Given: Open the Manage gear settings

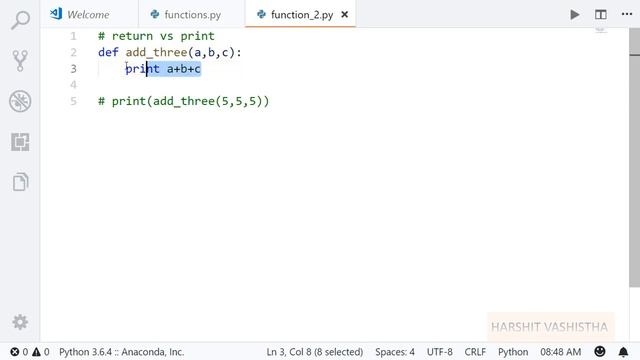Looking at the screenshot, I should tap(20, 322).
